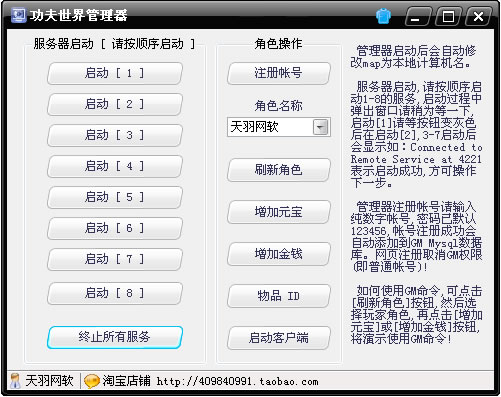Click the blue shirt skin icon
The height and width of the screenshot is (397, 501).
click(x=383, y=16)
